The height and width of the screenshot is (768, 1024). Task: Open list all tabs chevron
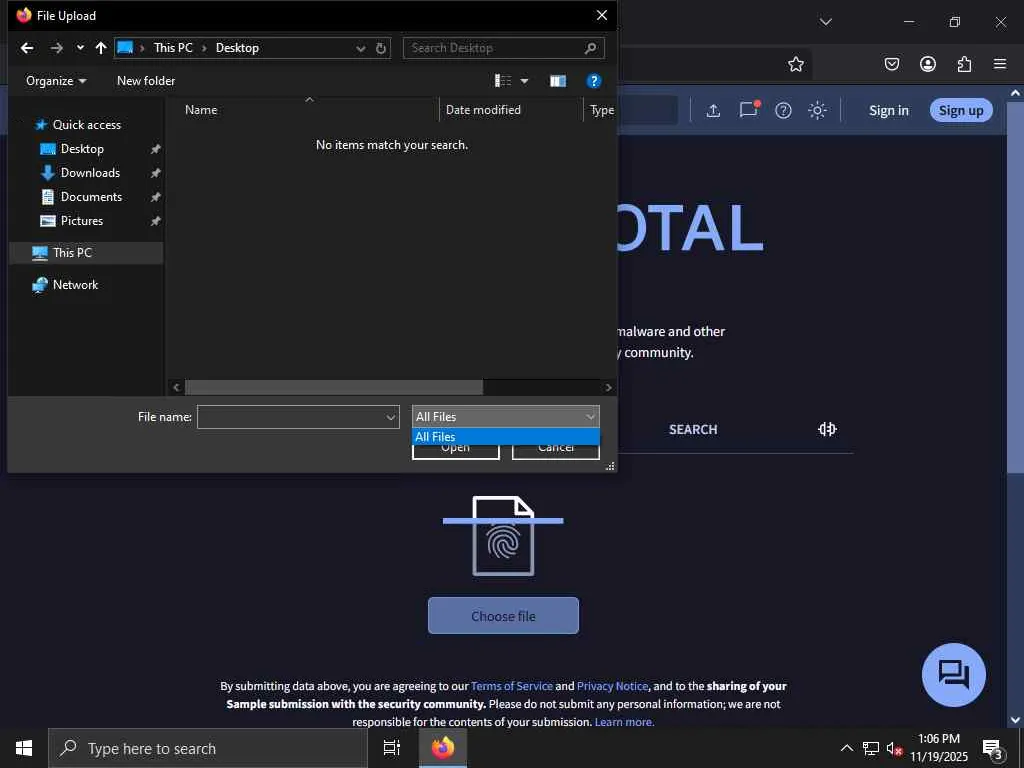click(x=825, y=22)
